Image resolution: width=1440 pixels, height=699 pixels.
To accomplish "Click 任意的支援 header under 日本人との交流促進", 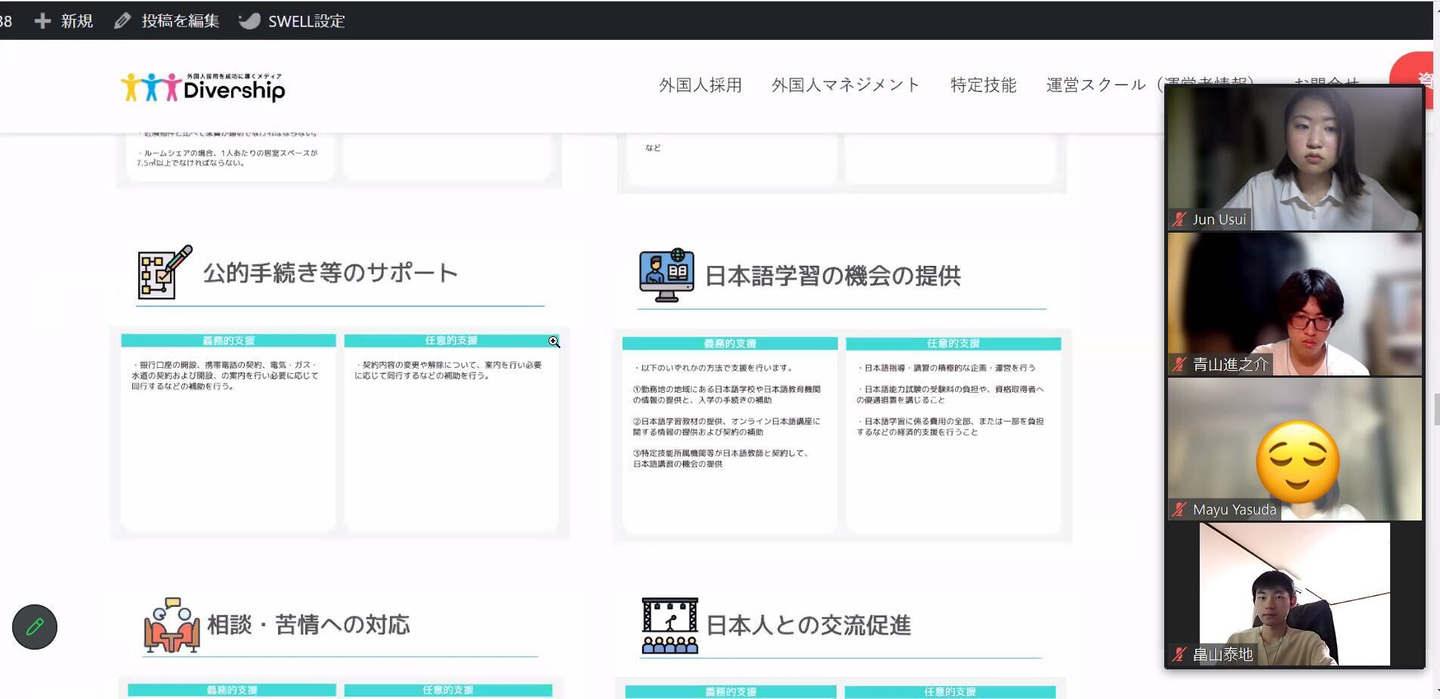I will pos(950,691).
